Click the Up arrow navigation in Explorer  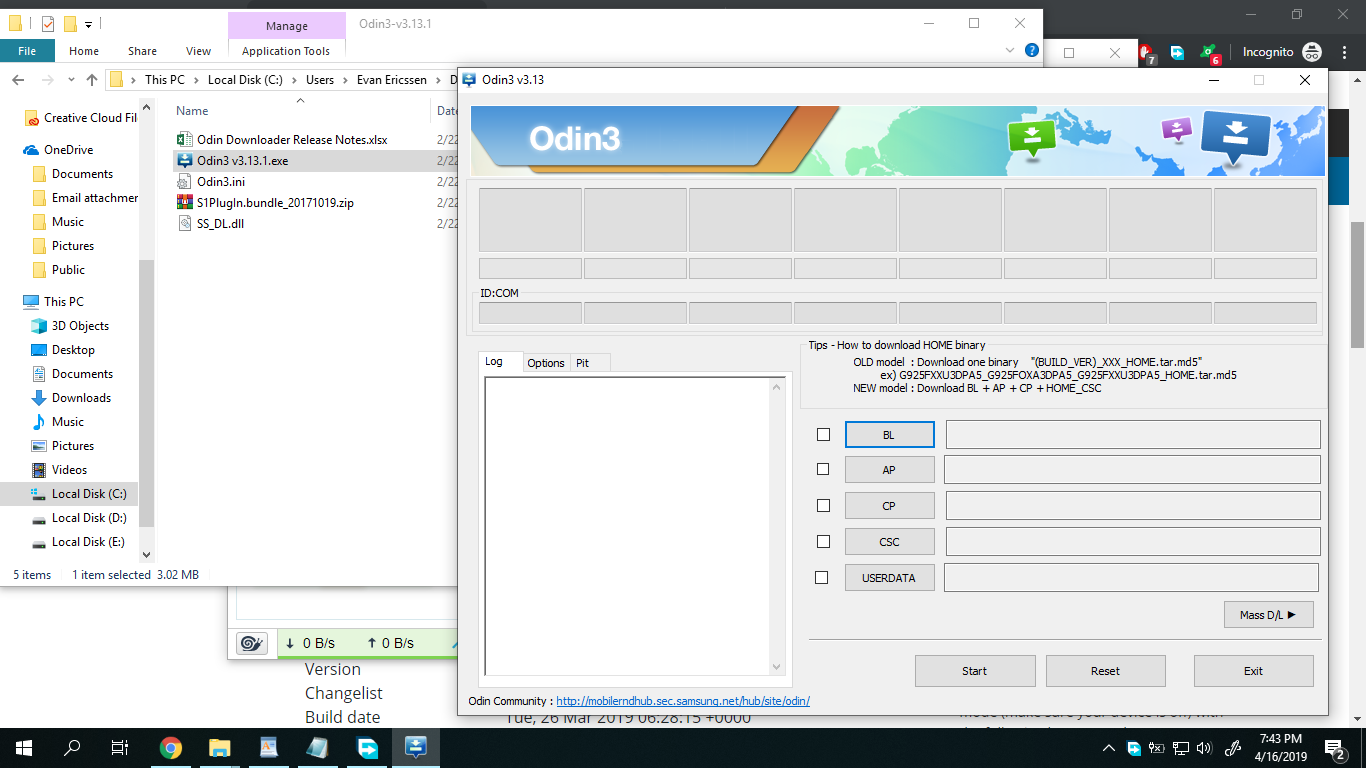92,80
